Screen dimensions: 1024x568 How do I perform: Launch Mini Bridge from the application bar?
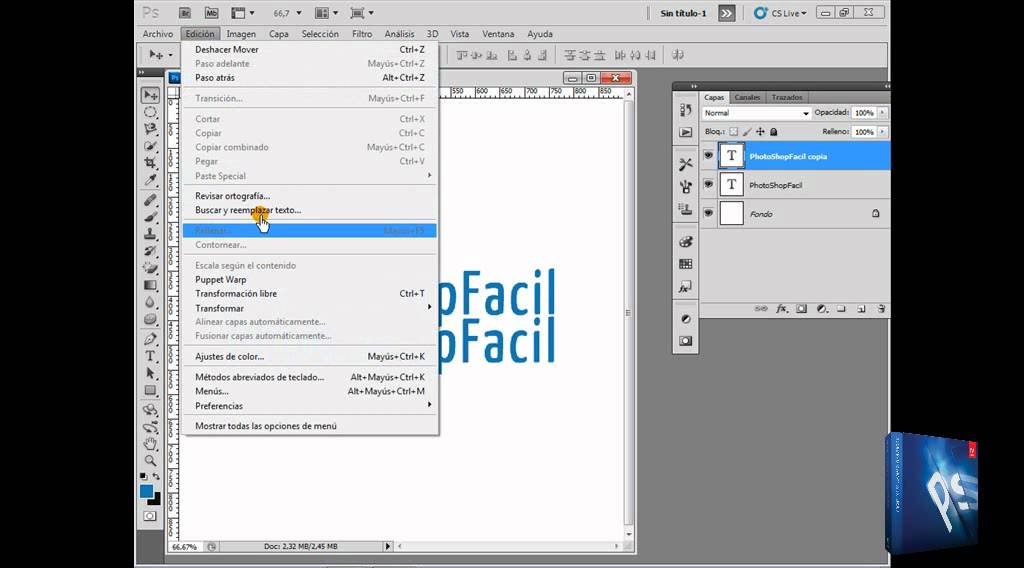pyautogui.click(x=211, y=13)
